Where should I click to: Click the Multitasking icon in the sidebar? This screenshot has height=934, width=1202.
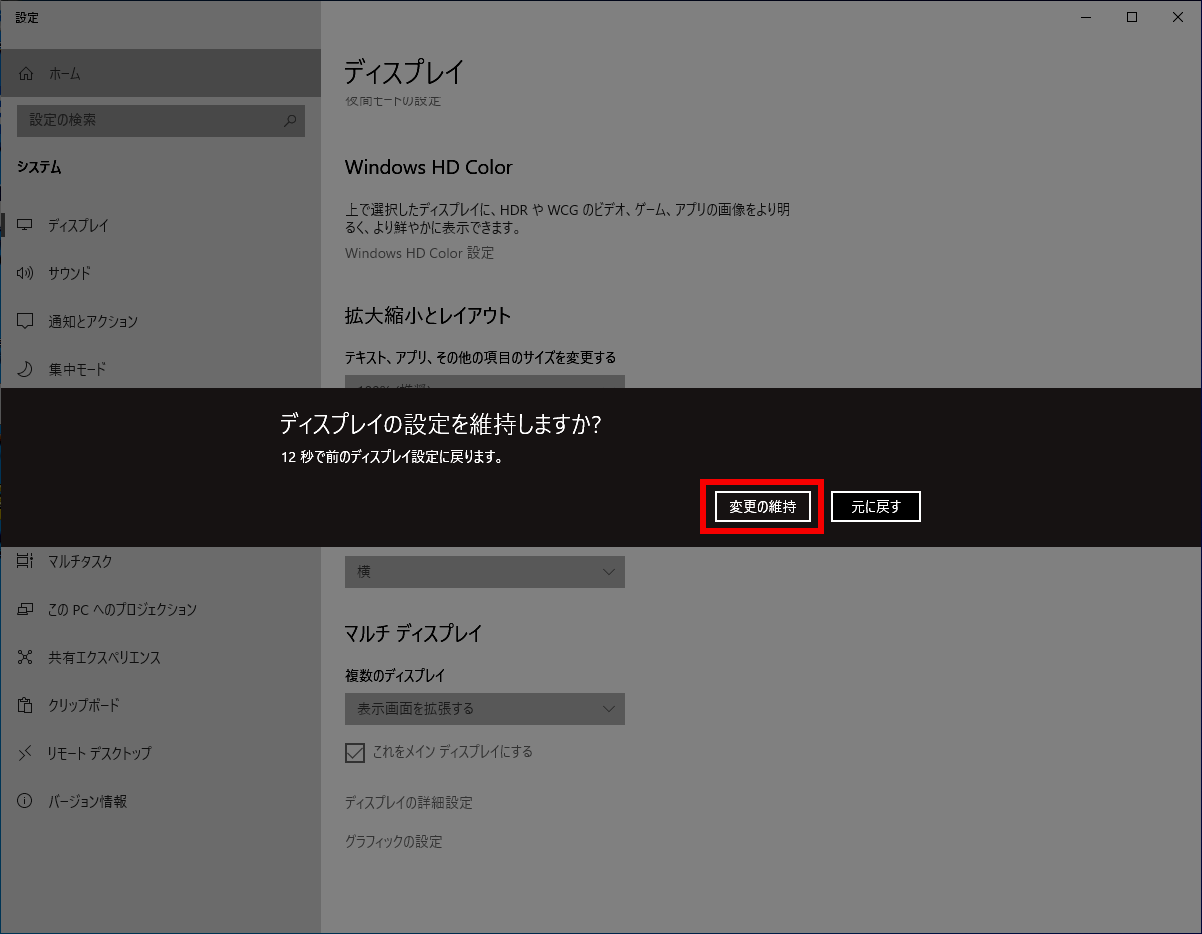(26, 562)
